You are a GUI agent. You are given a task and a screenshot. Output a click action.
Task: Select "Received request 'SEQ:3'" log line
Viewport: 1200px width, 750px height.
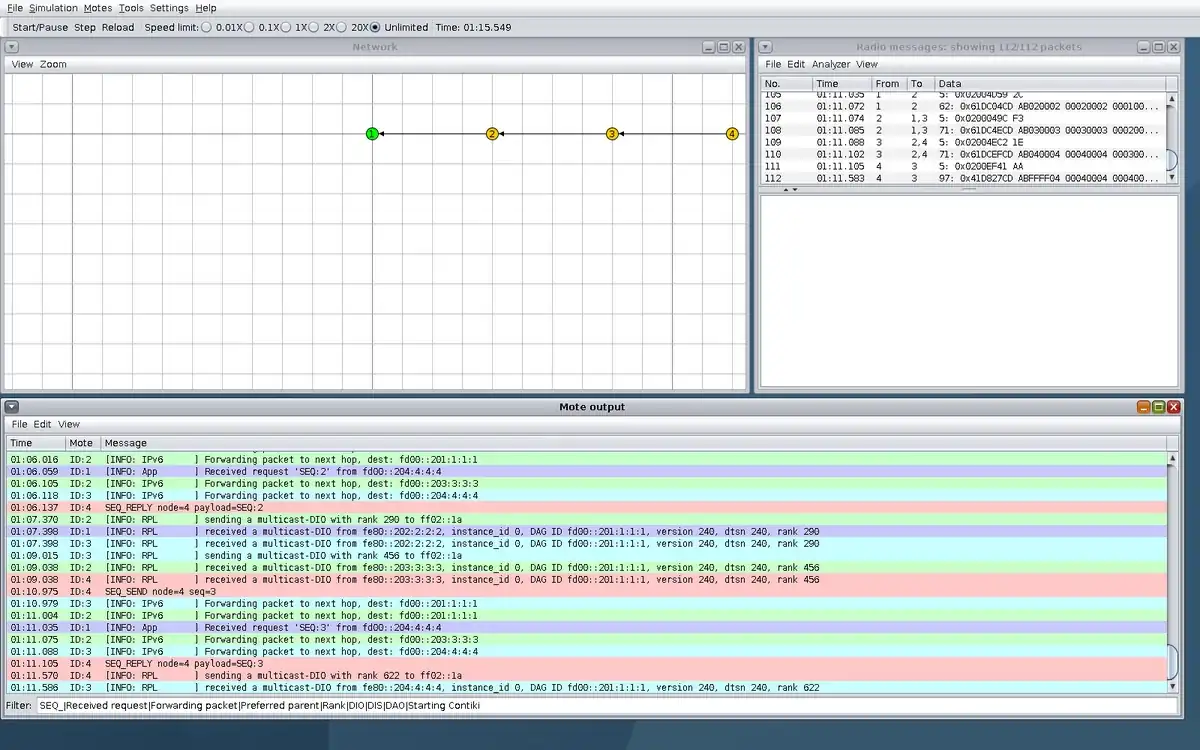[x=587, y=628]
